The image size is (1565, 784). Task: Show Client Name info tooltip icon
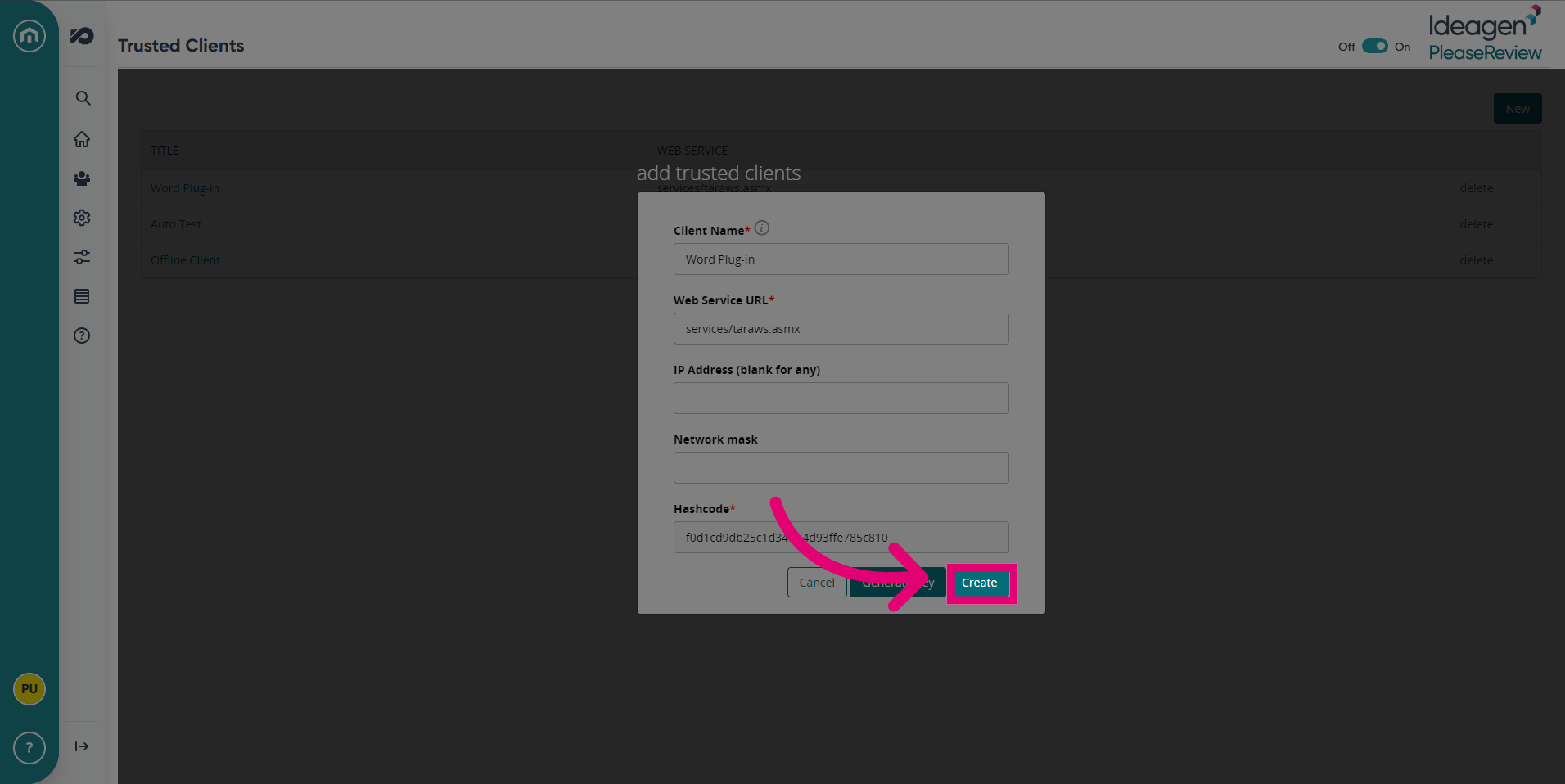pos(762,228)
